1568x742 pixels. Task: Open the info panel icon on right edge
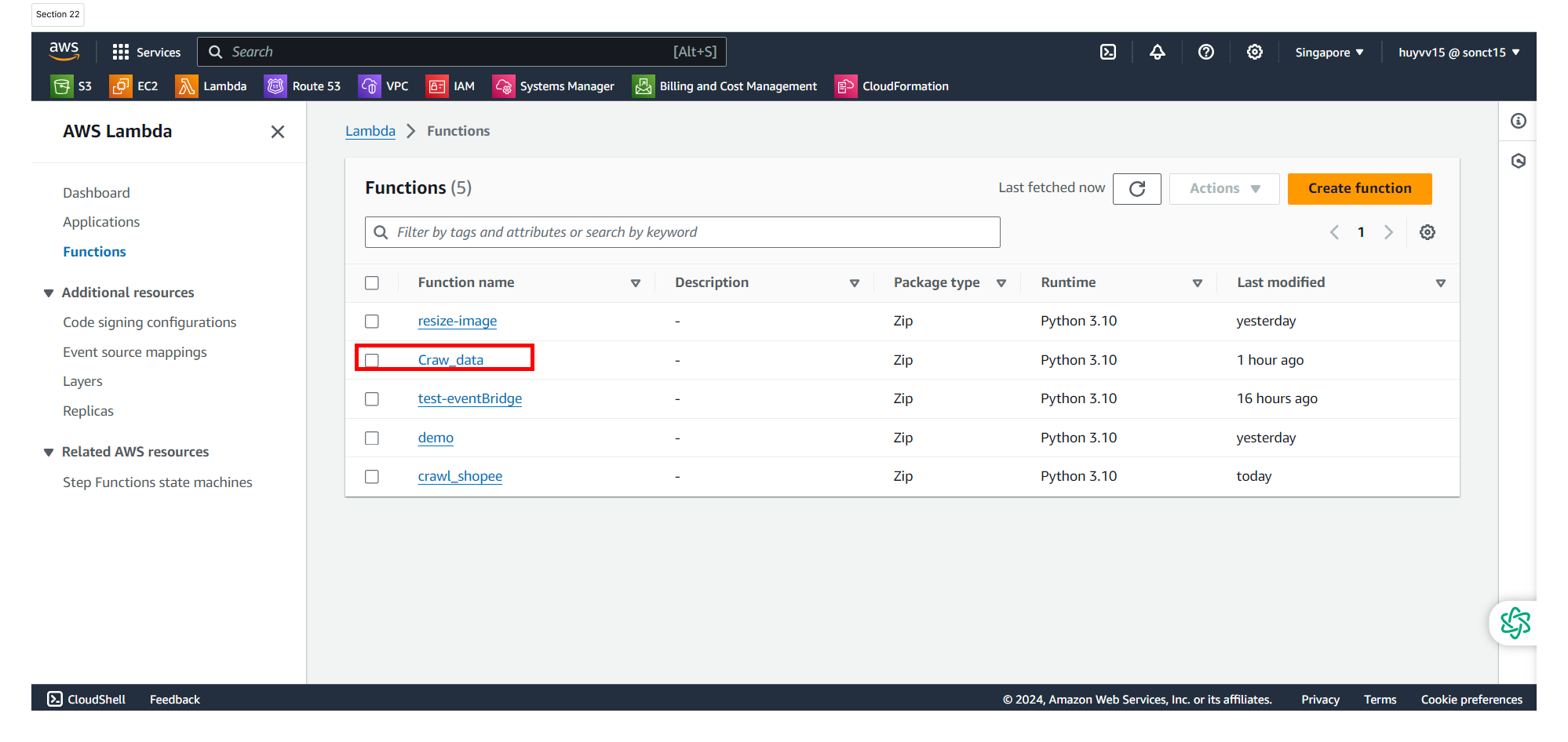click(1519, 121)
